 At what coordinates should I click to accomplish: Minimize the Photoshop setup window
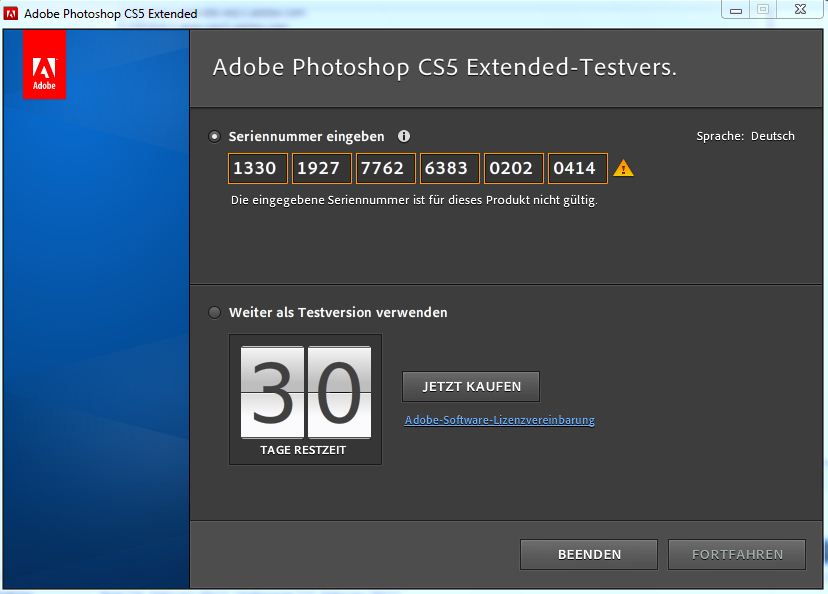pyautogui.click(x=735, y=9)
